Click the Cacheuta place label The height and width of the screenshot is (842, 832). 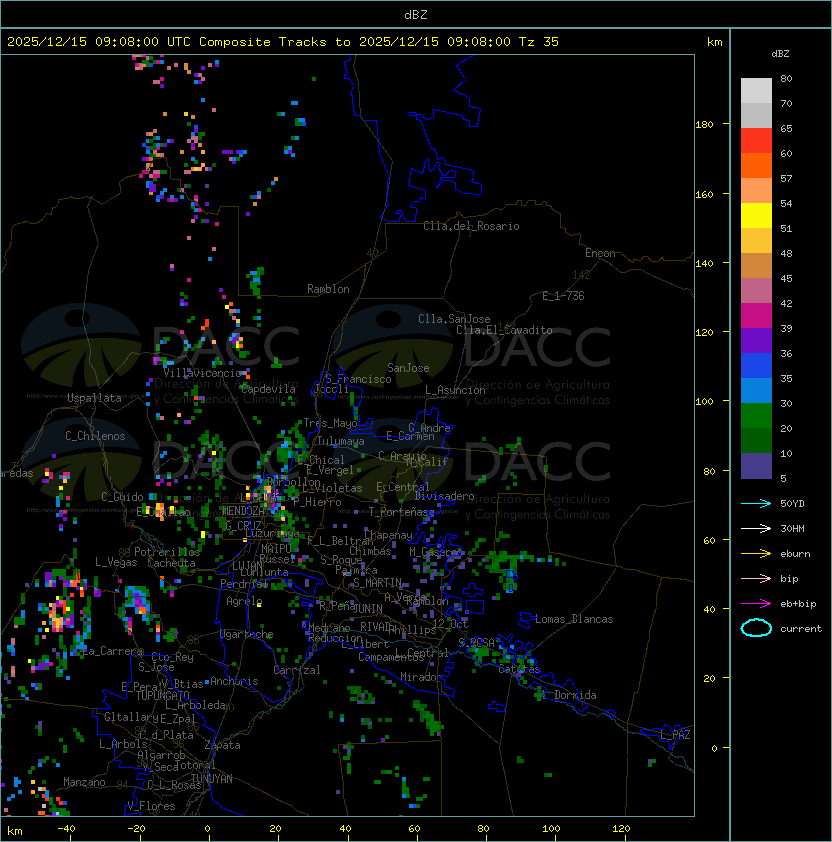(171, 563)
